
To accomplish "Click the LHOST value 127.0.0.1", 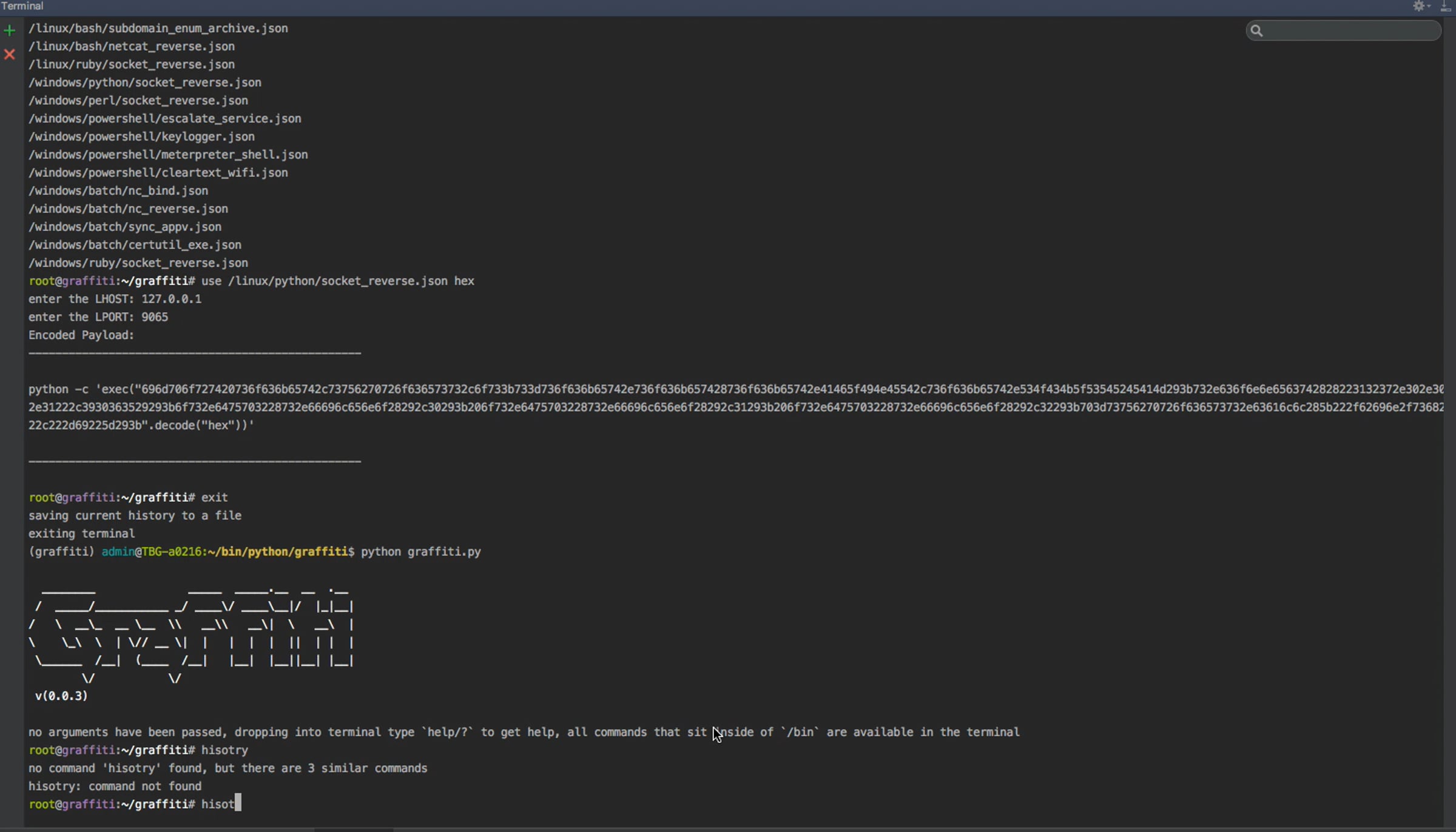I will pyautogui.click(x=172, y=299).
